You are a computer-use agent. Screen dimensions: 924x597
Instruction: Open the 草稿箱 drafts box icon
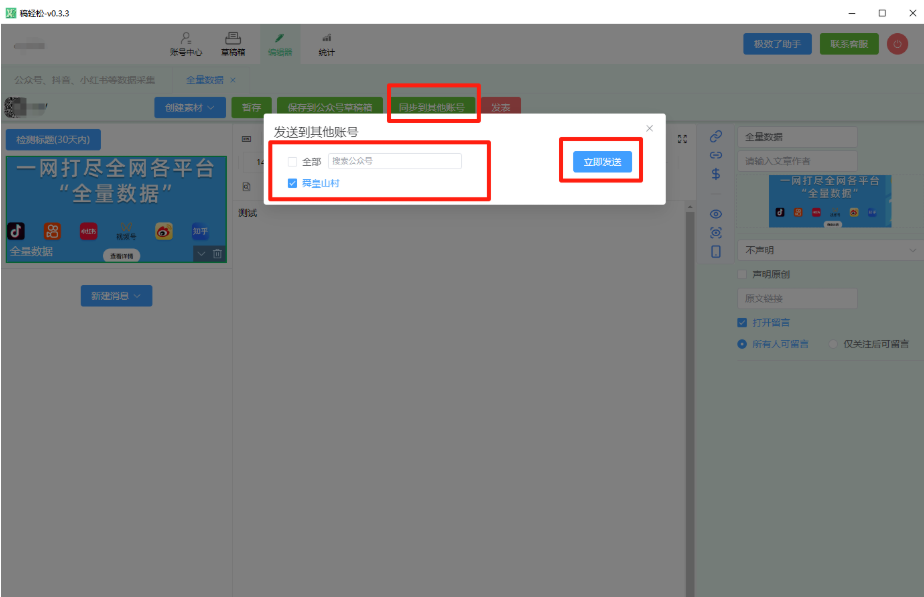(232, 43)
